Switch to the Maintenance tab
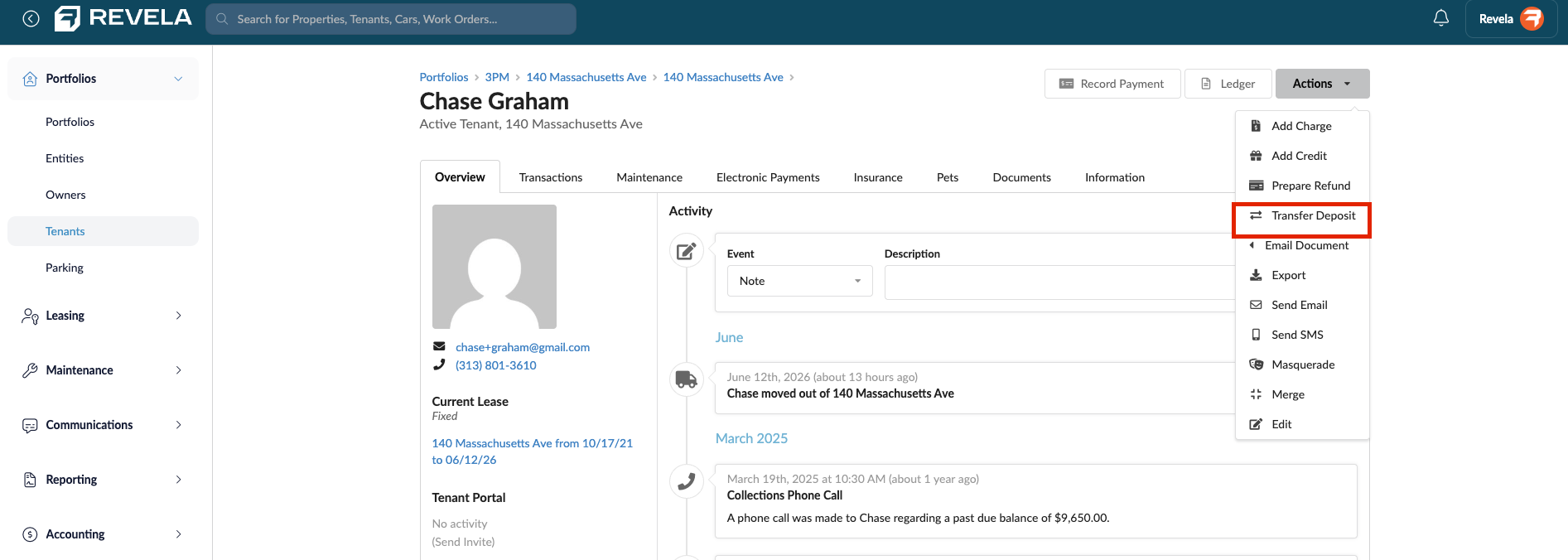1568x560 pixels. [649, 177]
